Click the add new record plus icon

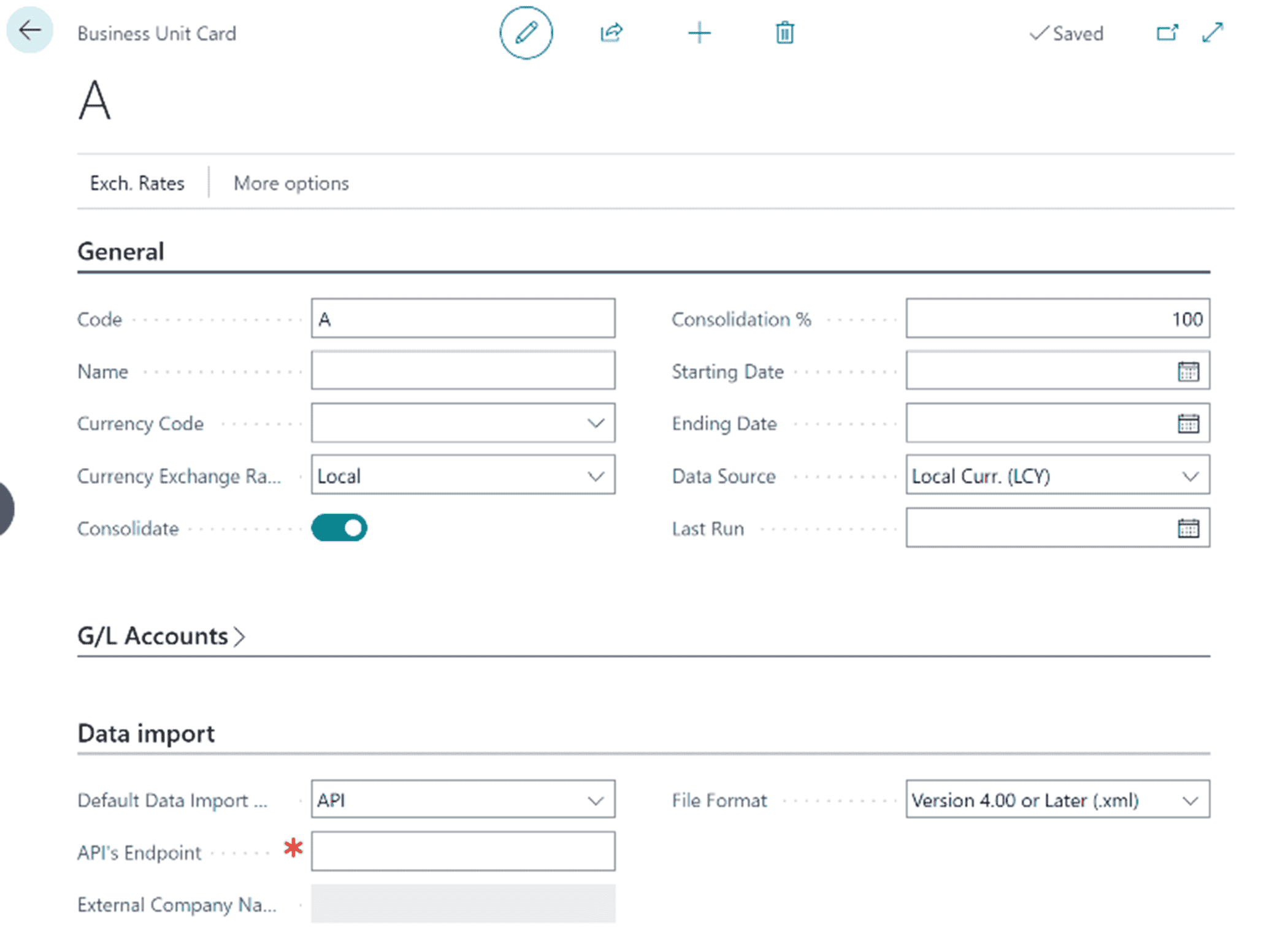[x=699, y=33]
